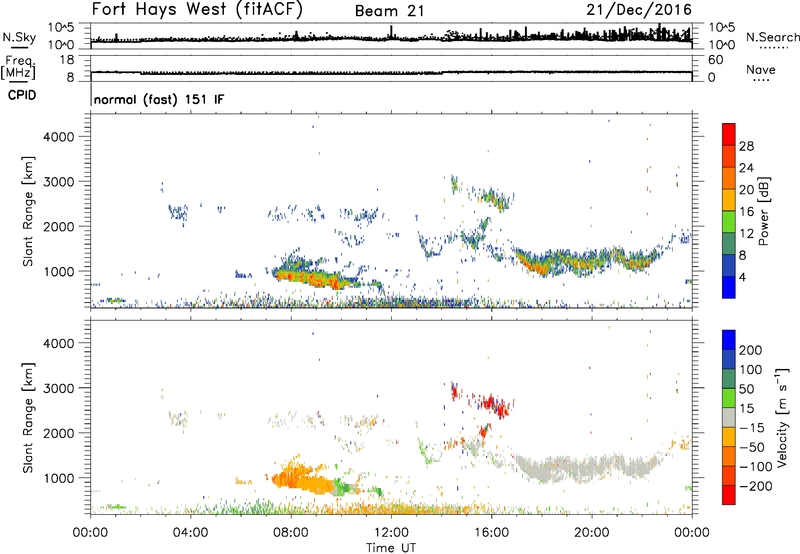Click the 12–16 dB light green Power swatch

[x=729, y=221]
